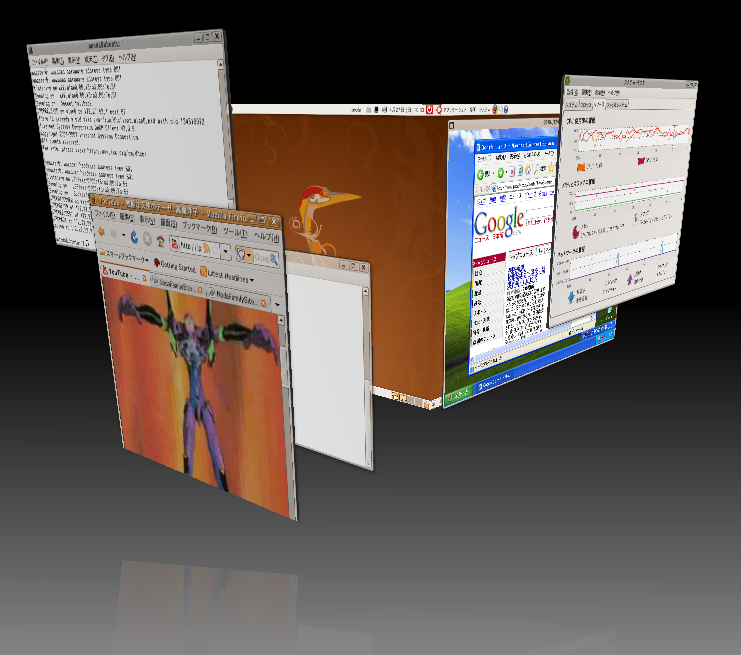Screen dimensions: 741x655
Task: Select last tab in system monitor
Action: click(x=617, y=103)
